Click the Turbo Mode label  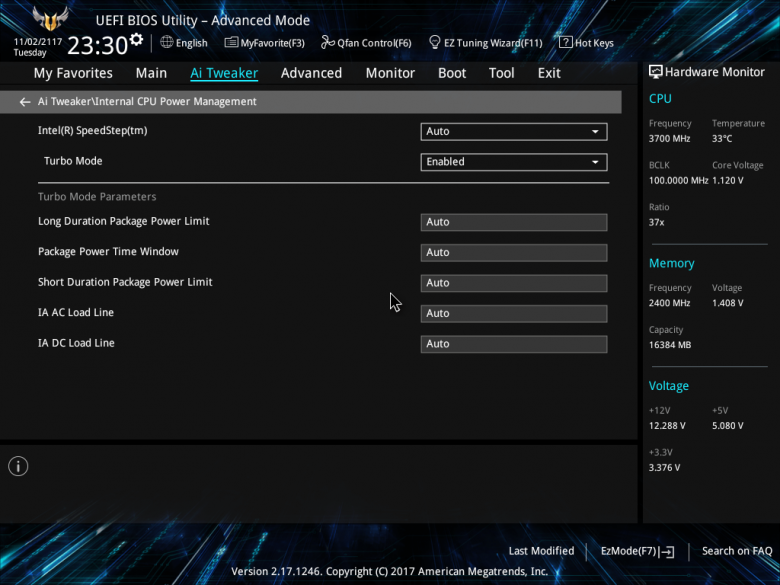click(x=73, y=161)
